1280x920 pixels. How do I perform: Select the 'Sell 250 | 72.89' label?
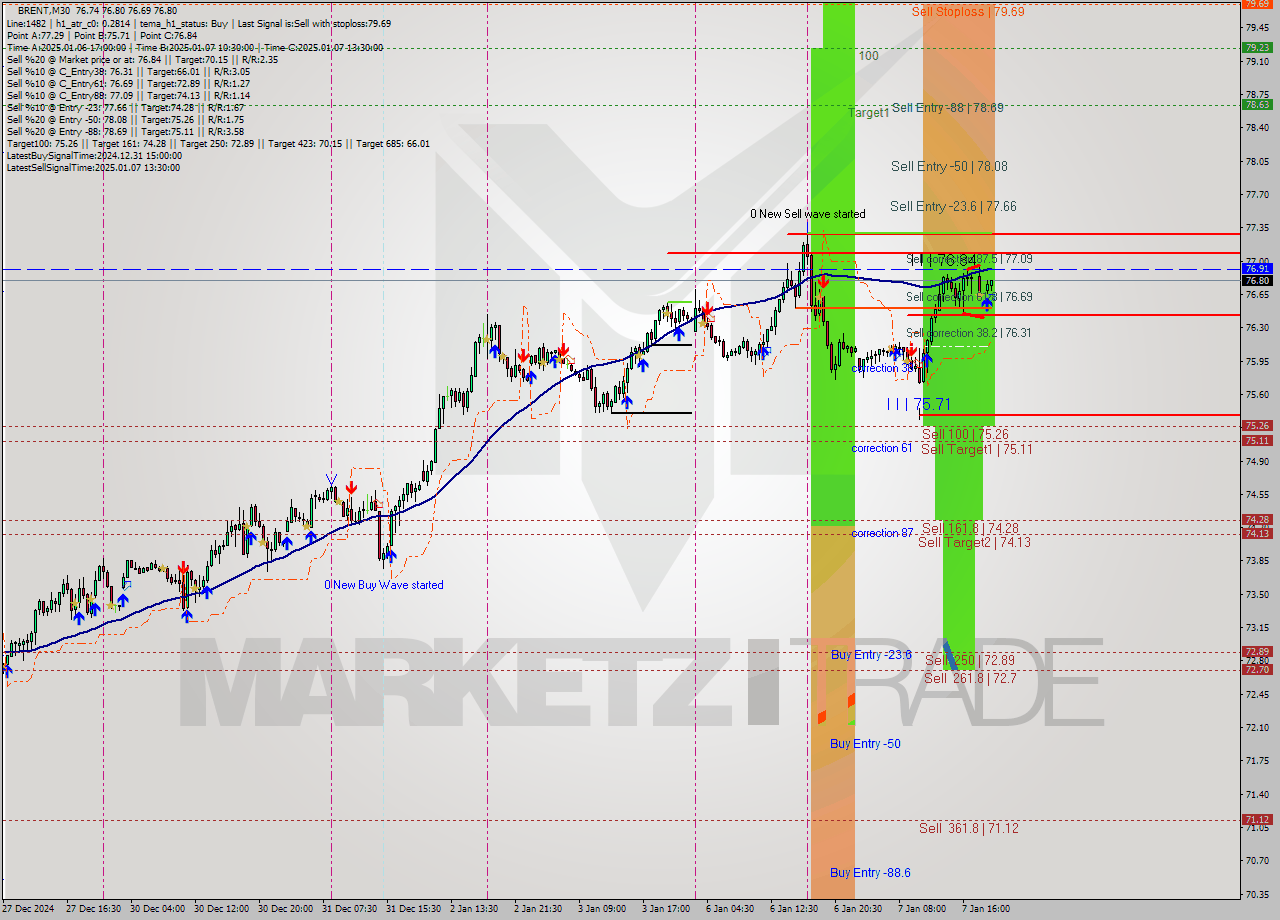click(969, 660)
